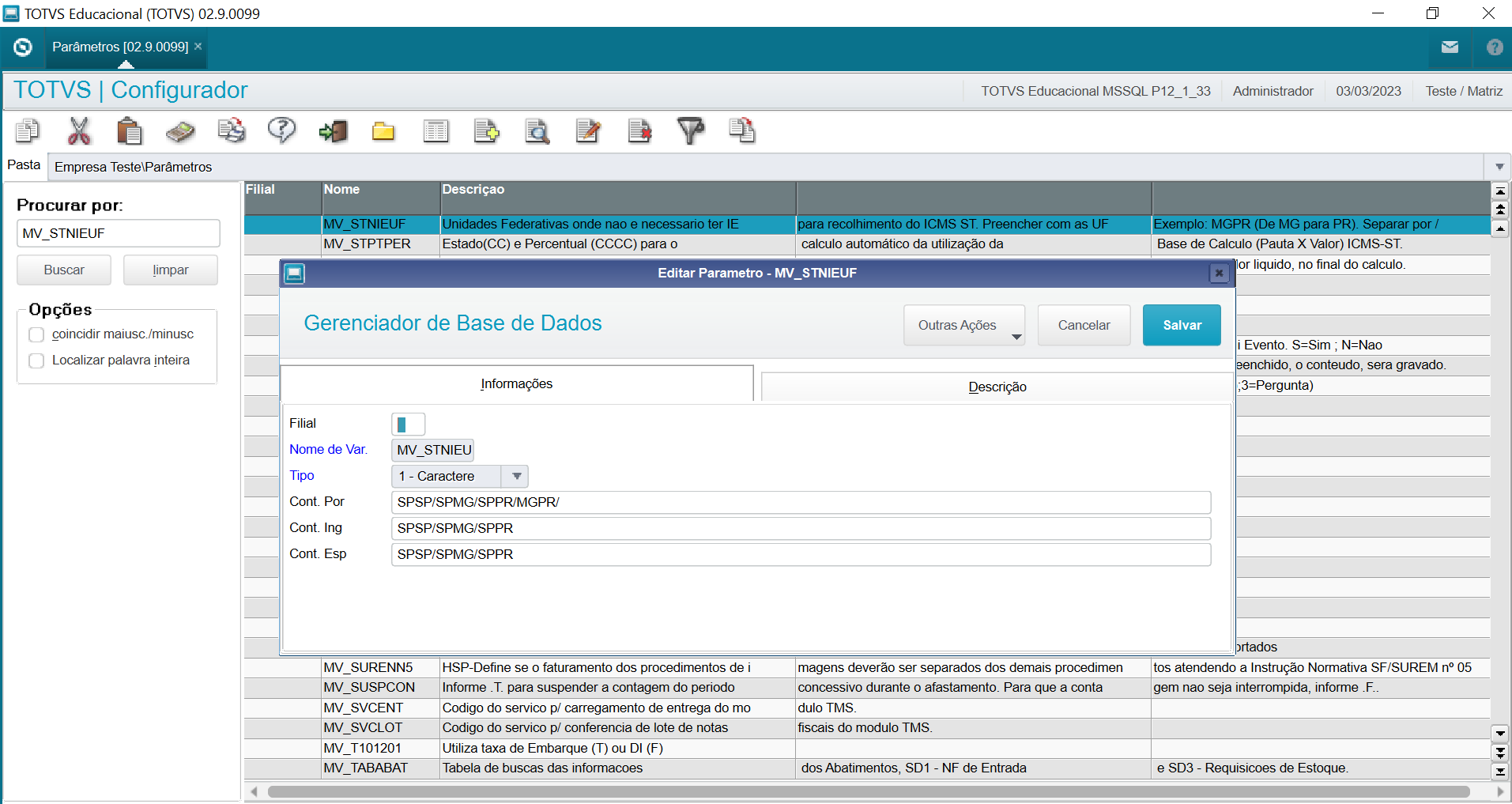Screen dimensions: 1512x804
Task: Click the horizontal scrollbar of the grid
Action: [868, 791]
